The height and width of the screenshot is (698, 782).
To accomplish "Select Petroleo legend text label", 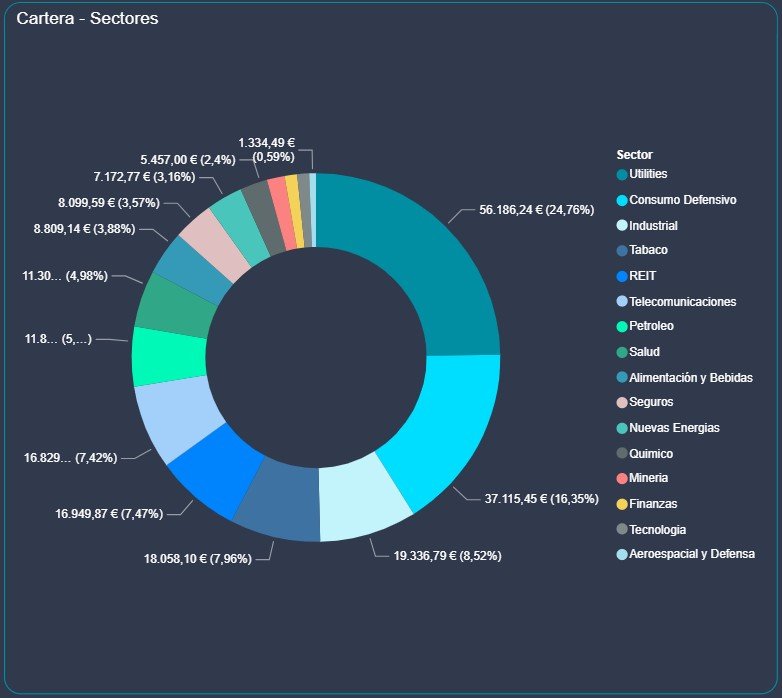I will (651, 326).
